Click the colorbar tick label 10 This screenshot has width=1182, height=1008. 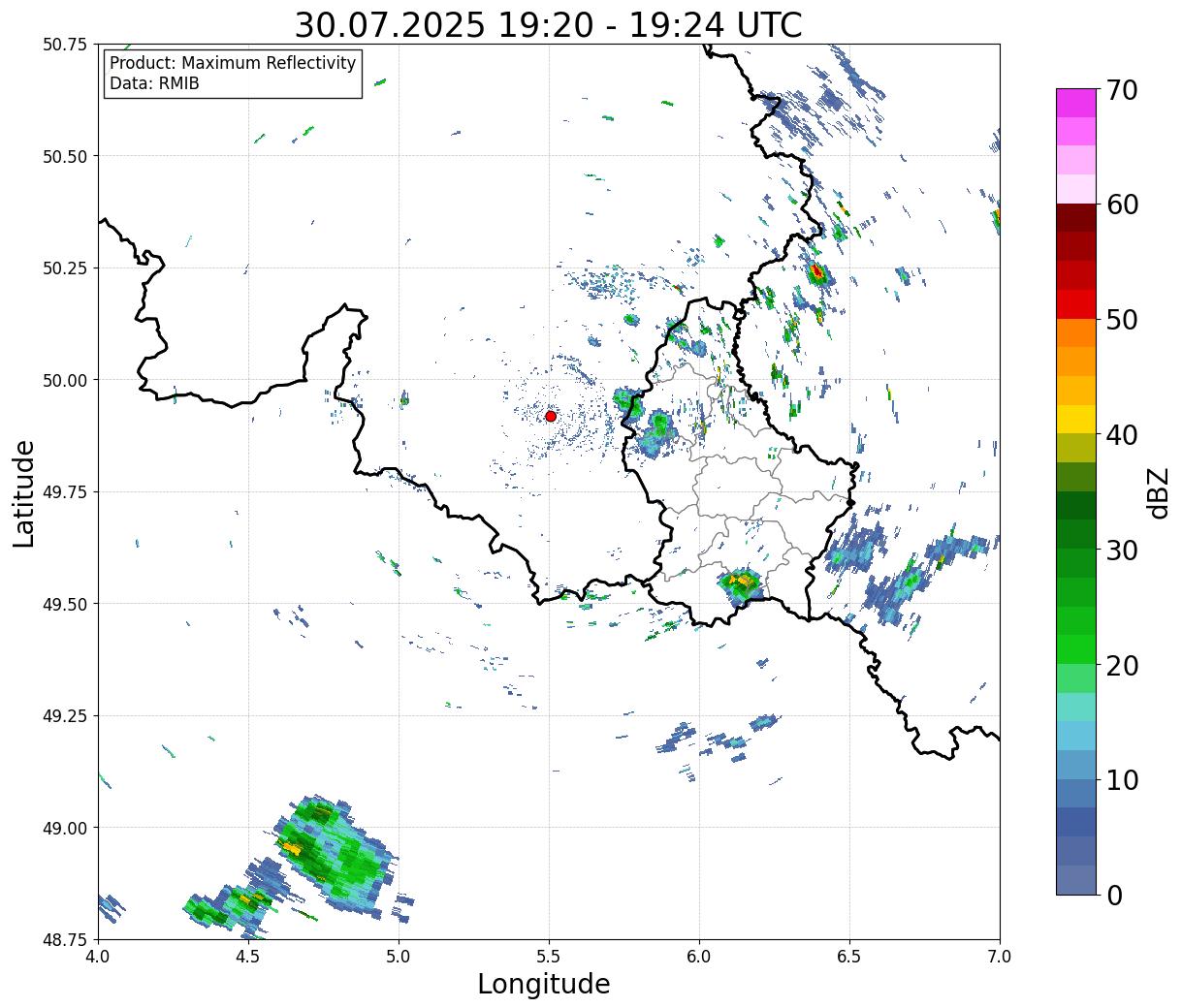coord(1122,779)
